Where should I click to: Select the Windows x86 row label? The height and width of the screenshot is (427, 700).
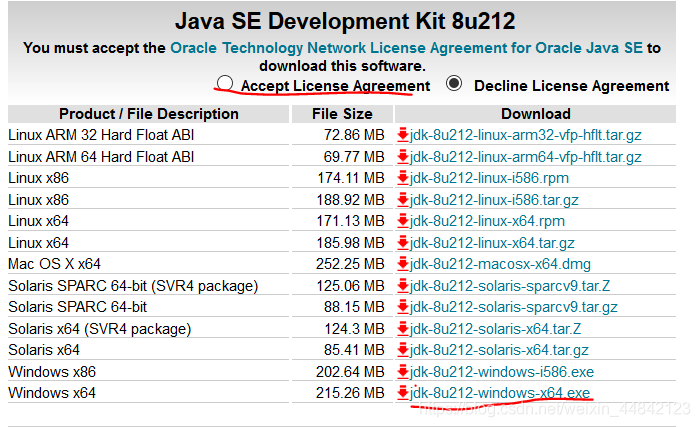(x=52, y=372)
